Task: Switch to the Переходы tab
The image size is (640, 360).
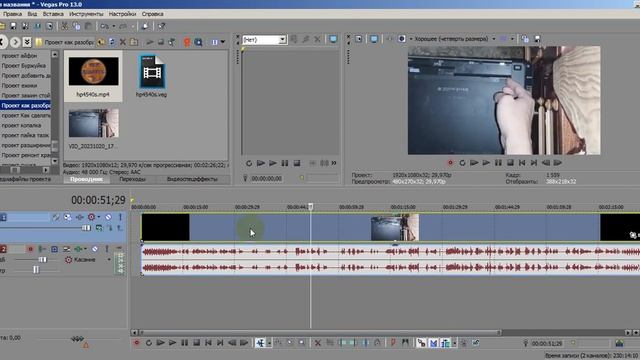Action: pos(132,179)
